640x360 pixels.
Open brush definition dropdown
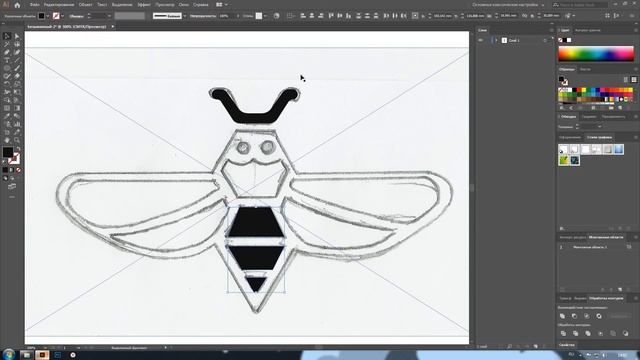184,16
